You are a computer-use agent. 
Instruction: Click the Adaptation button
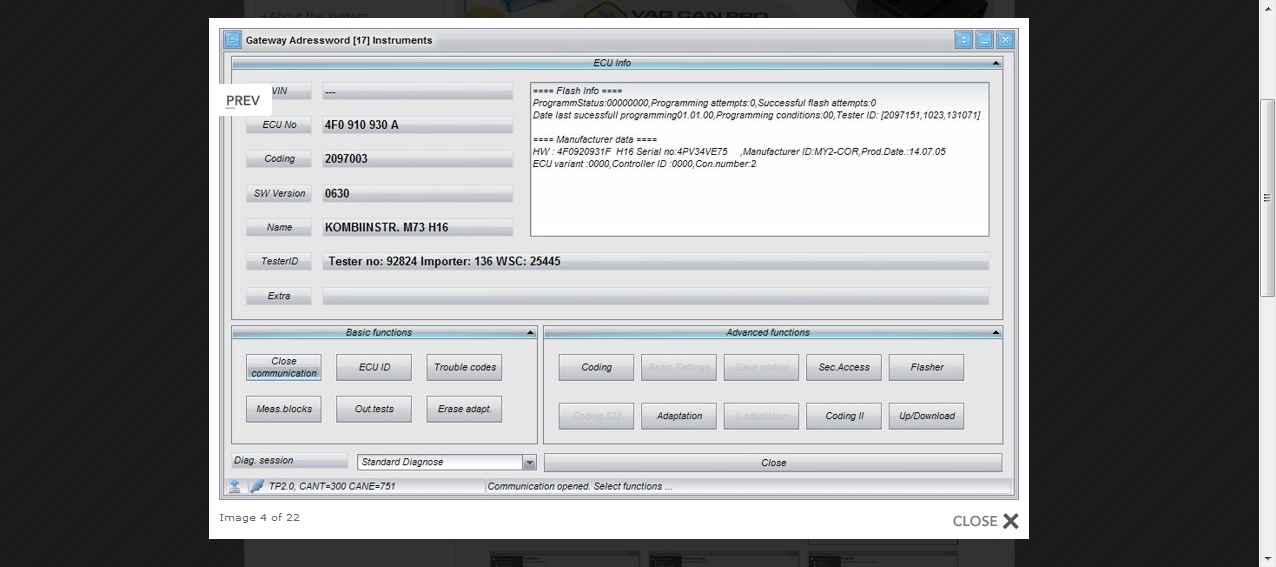pos(679,416)
